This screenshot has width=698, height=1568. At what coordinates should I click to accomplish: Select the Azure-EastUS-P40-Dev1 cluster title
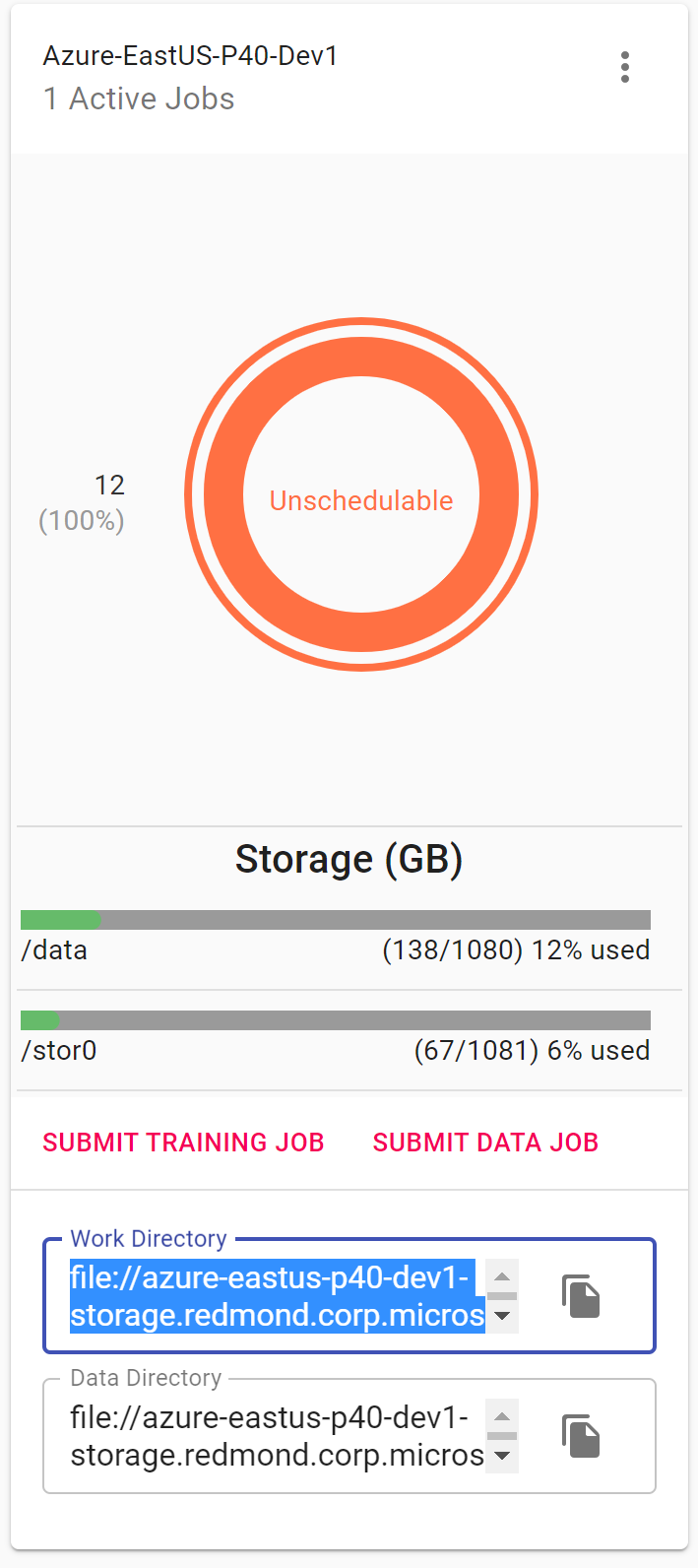(189, 56)
